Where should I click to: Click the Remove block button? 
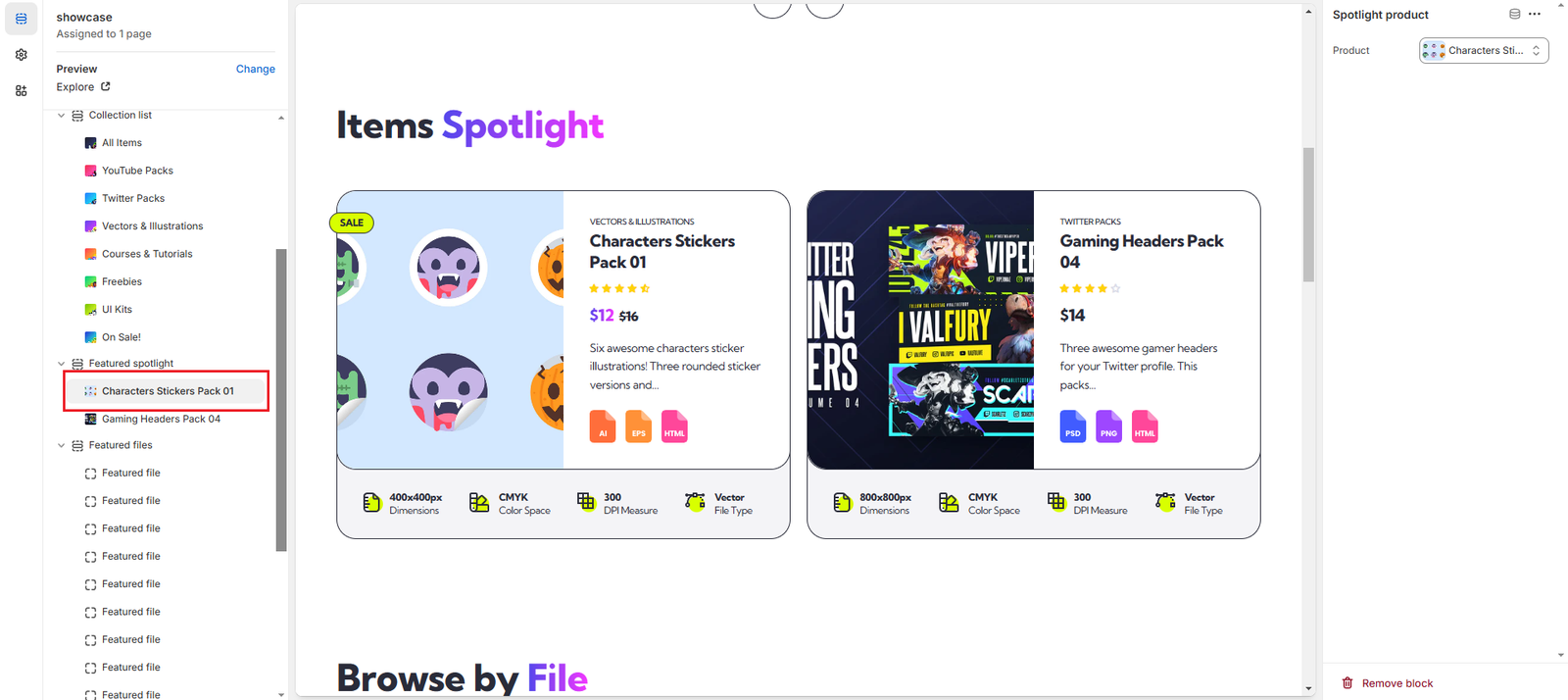tap(1388, 683)
